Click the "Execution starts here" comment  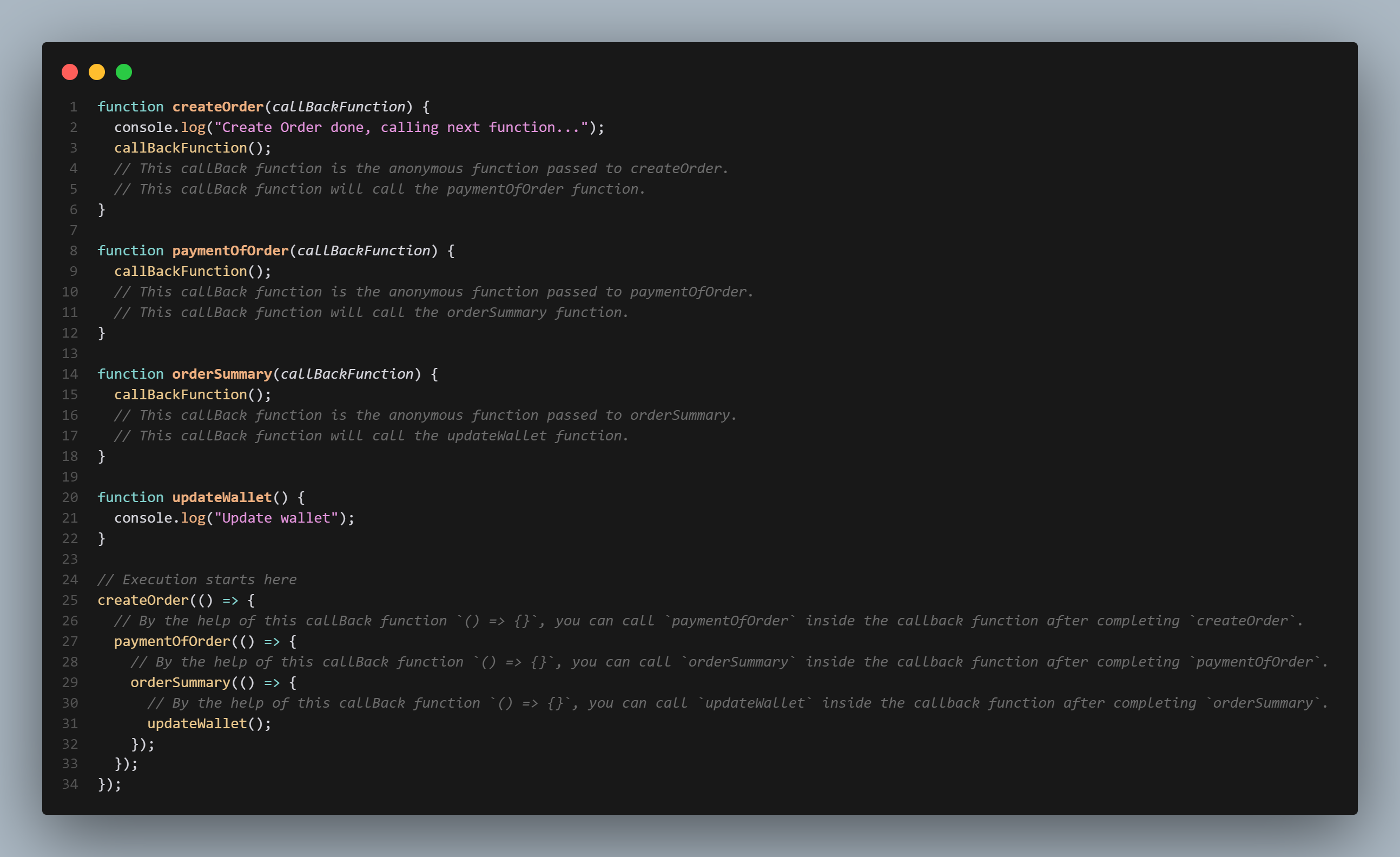click(197, 579)
